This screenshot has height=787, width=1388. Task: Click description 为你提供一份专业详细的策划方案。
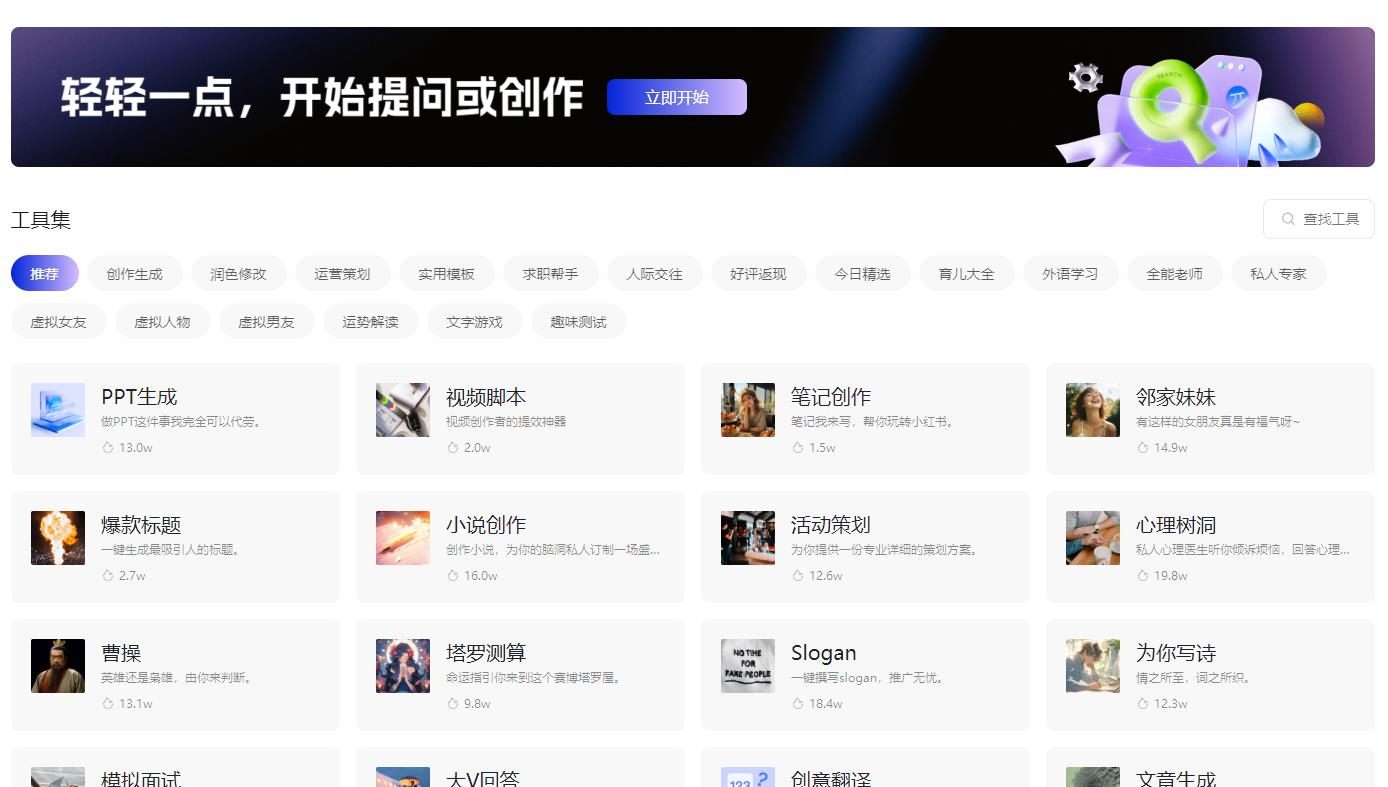click(886, 550)
